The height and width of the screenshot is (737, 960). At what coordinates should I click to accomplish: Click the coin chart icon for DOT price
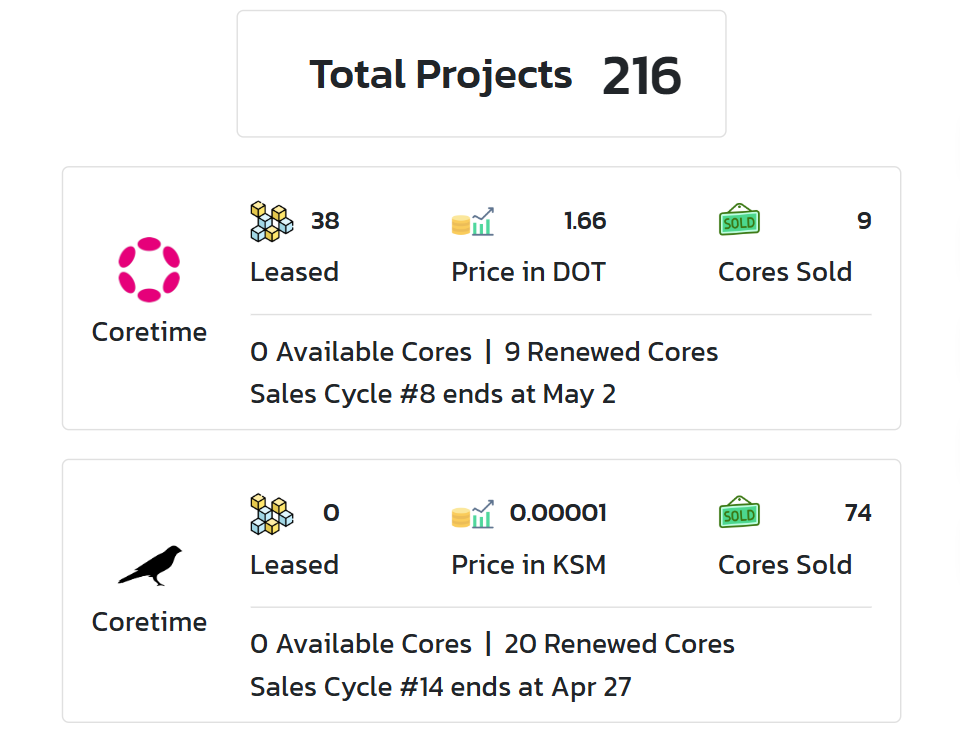point(473,221)
